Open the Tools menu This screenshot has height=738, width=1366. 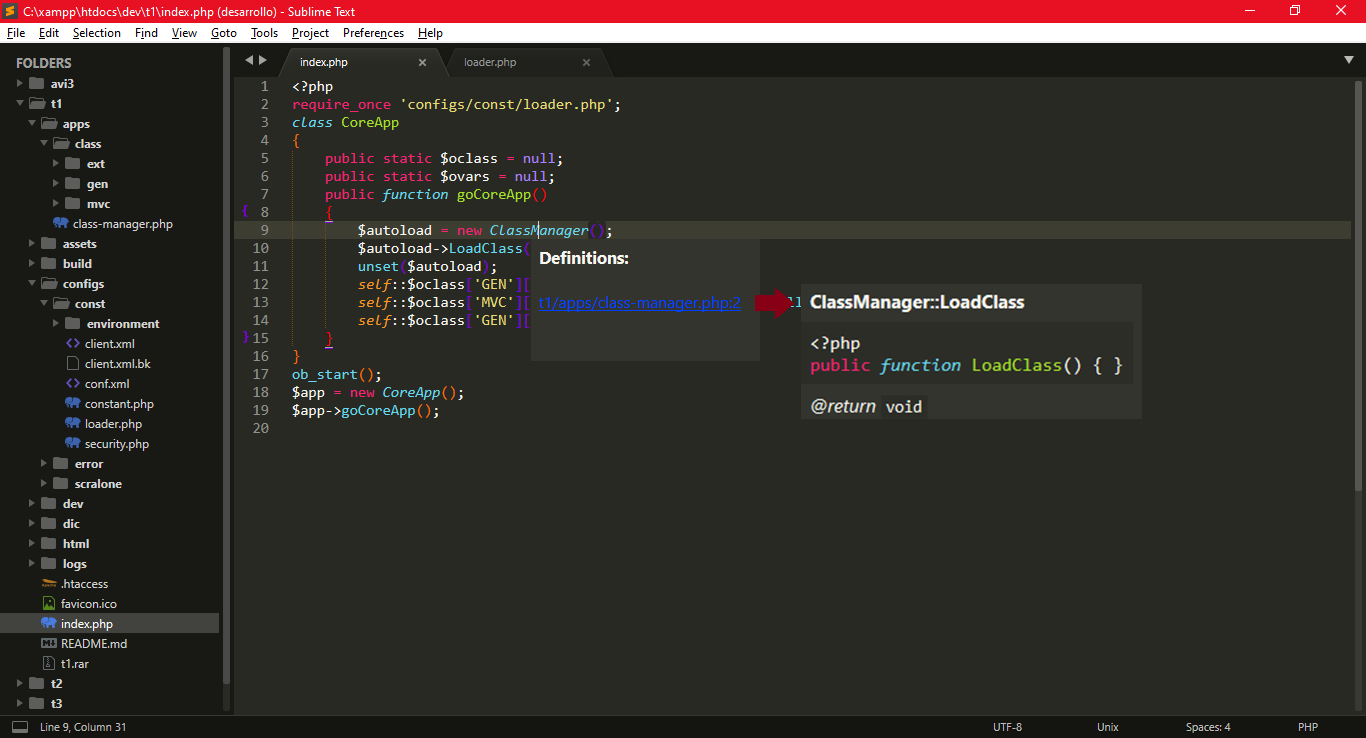[264, 33]
